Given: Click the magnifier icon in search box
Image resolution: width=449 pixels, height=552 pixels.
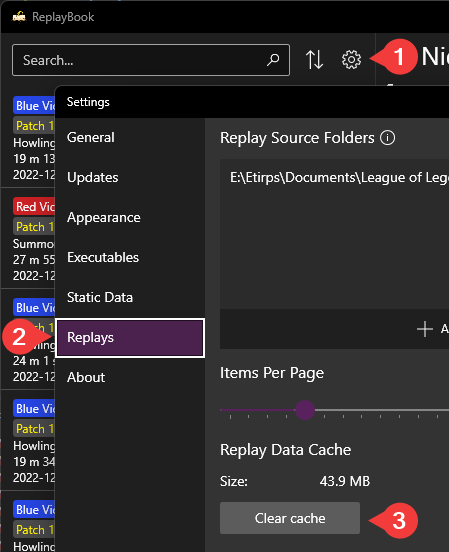Looking at the screenshot, I should [x=273, y=60].
